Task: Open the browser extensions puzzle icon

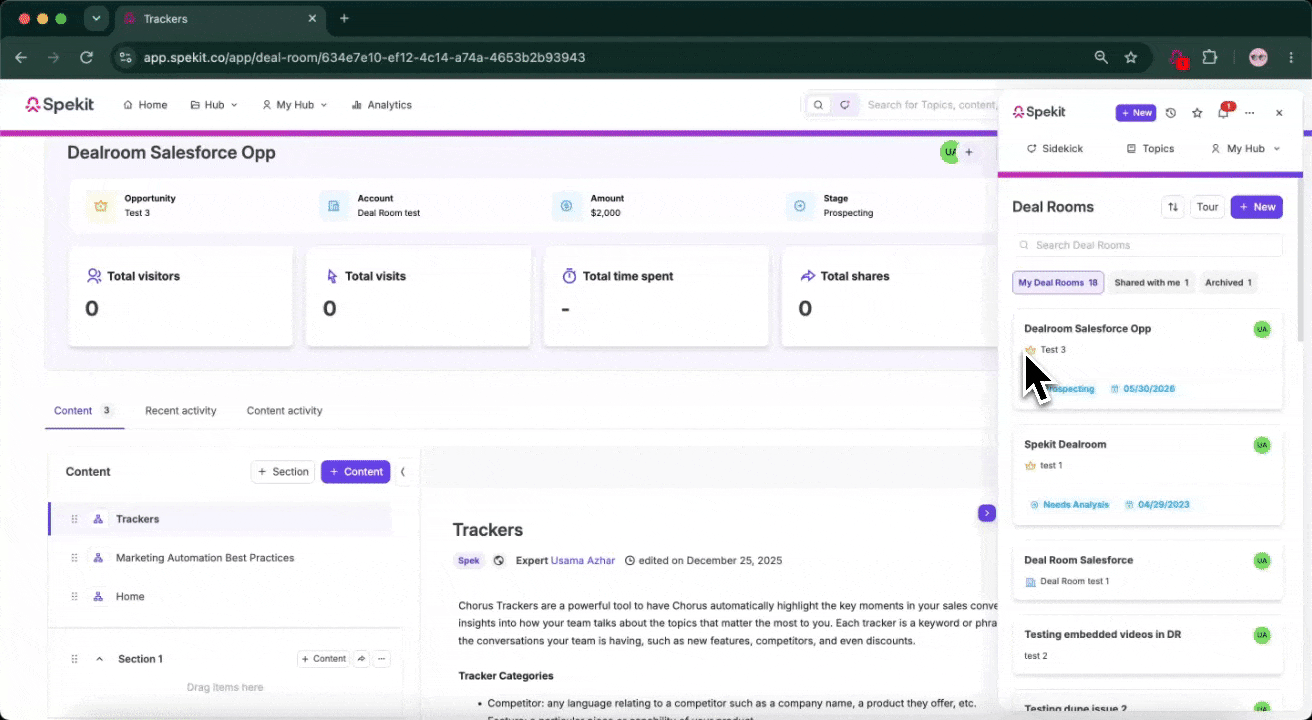Action: 1209,58
